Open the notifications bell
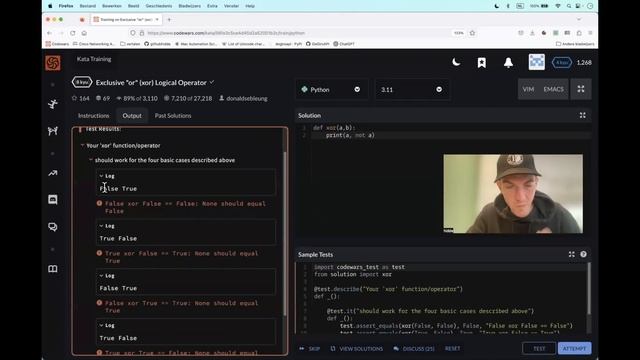 (x=508, y=62)
